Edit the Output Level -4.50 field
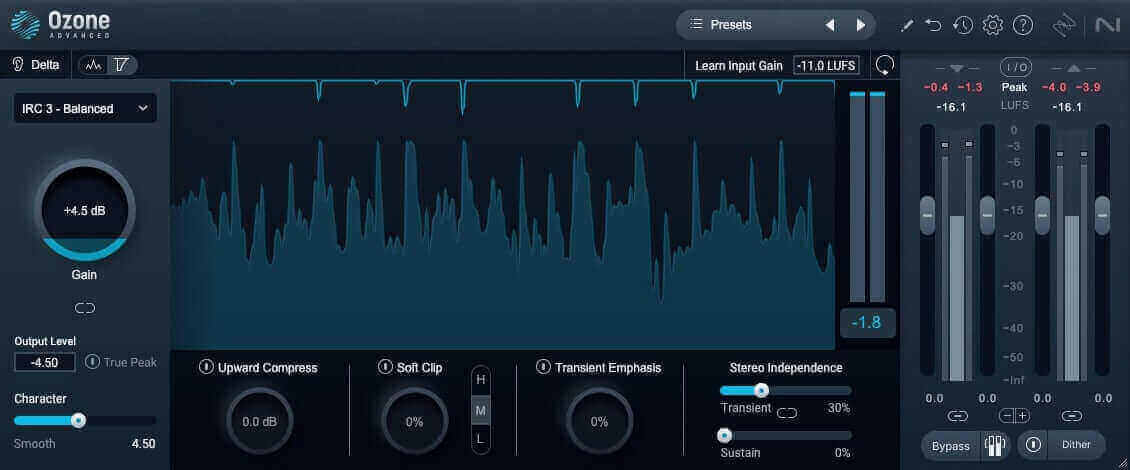The width and height of the screenshot is (1130, 470). coord(45,362)
